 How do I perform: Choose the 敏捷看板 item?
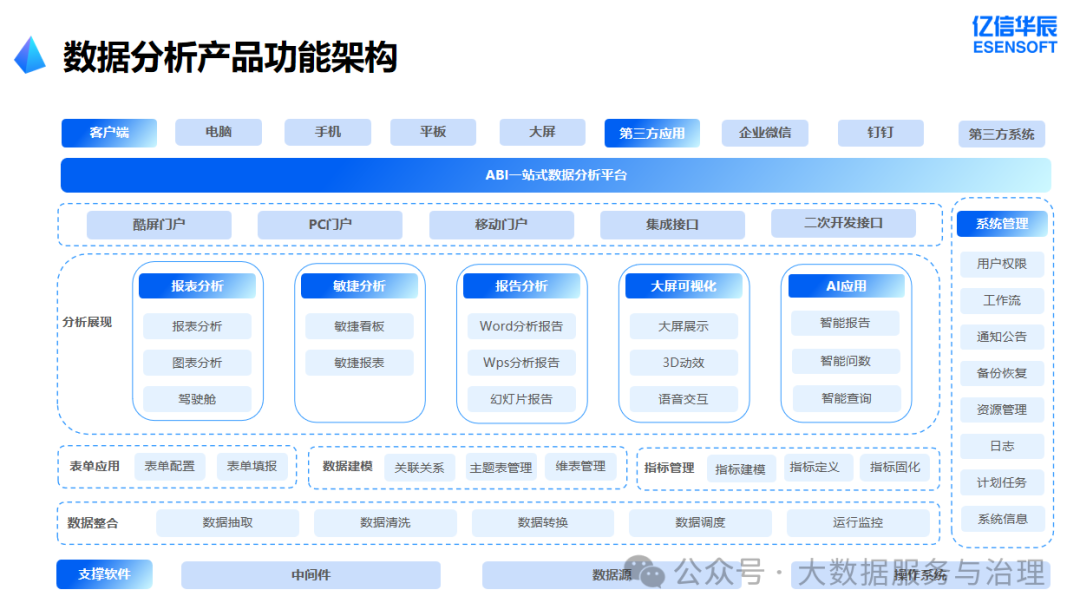[x=359, y=326]
